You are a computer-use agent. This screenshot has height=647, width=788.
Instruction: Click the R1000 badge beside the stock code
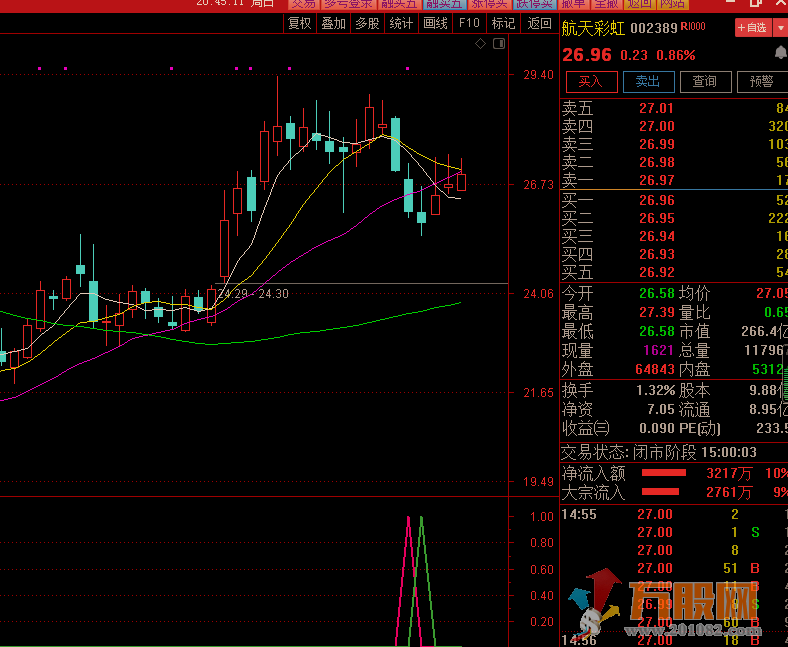[693, 27]
